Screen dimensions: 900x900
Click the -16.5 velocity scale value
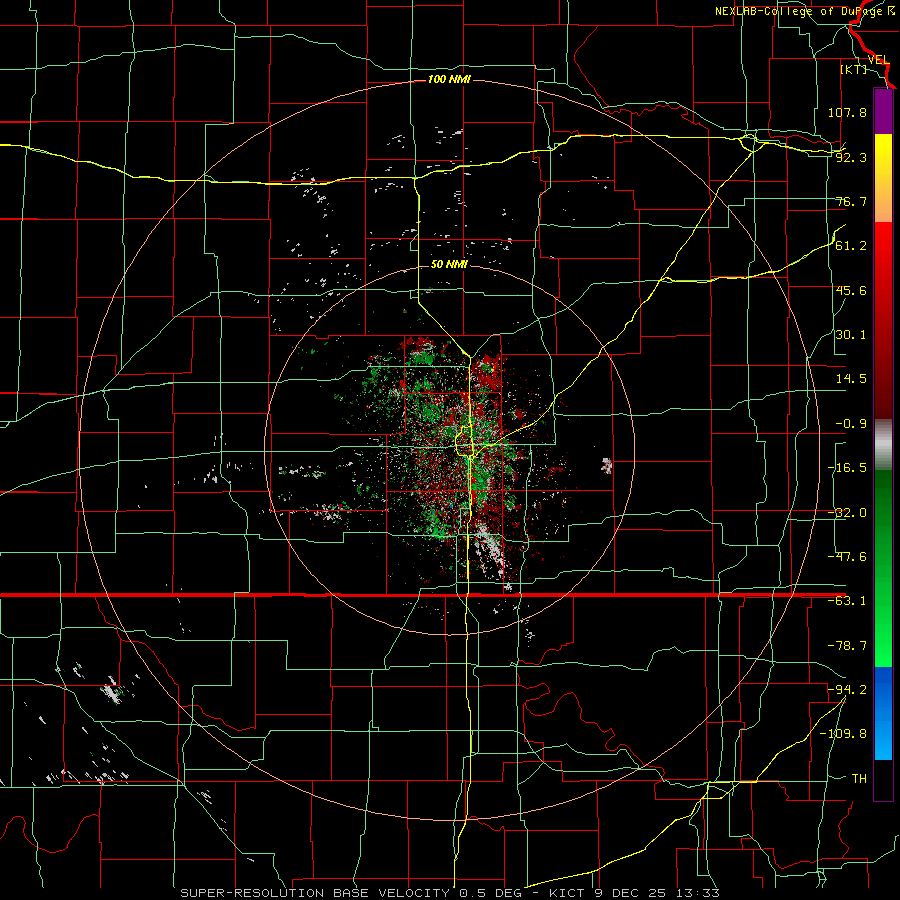click(x=847, y=468)
